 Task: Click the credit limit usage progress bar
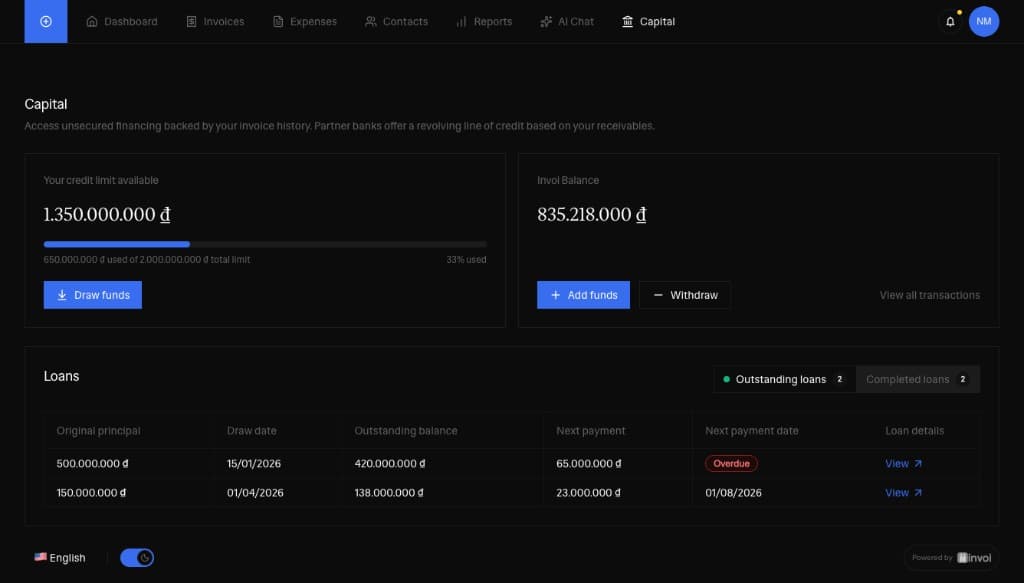[264, 244]
